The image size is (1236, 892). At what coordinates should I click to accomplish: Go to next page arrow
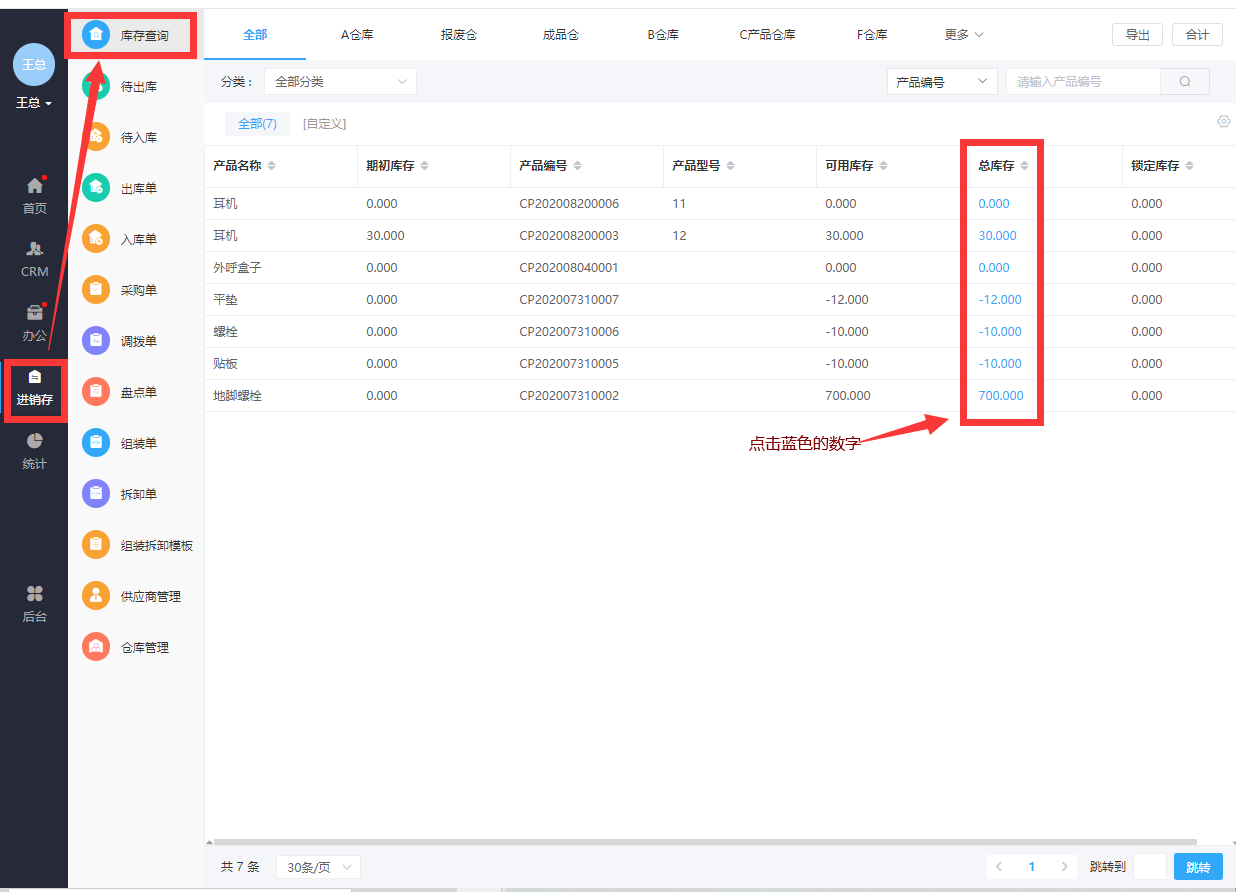click(1065, 867)
